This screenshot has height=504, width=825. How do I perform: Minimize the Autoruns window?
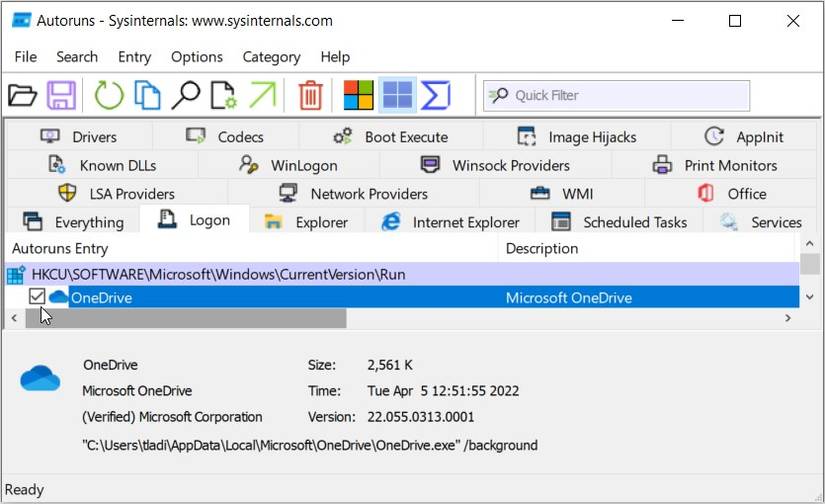pos(678,21)
